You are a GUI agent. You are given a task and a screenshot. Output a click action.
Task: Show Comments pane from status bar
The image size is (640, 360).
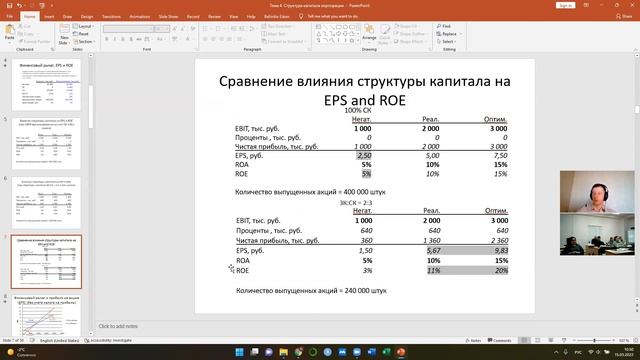pos(499,340)
